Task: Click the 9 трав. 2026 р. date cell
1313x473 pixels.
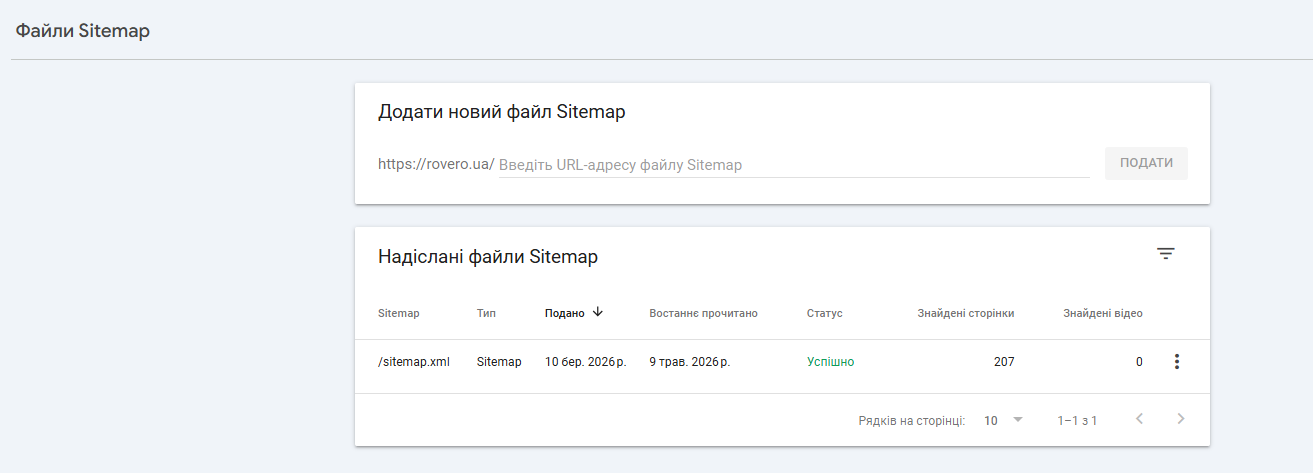Action: (x=690, y=362)
